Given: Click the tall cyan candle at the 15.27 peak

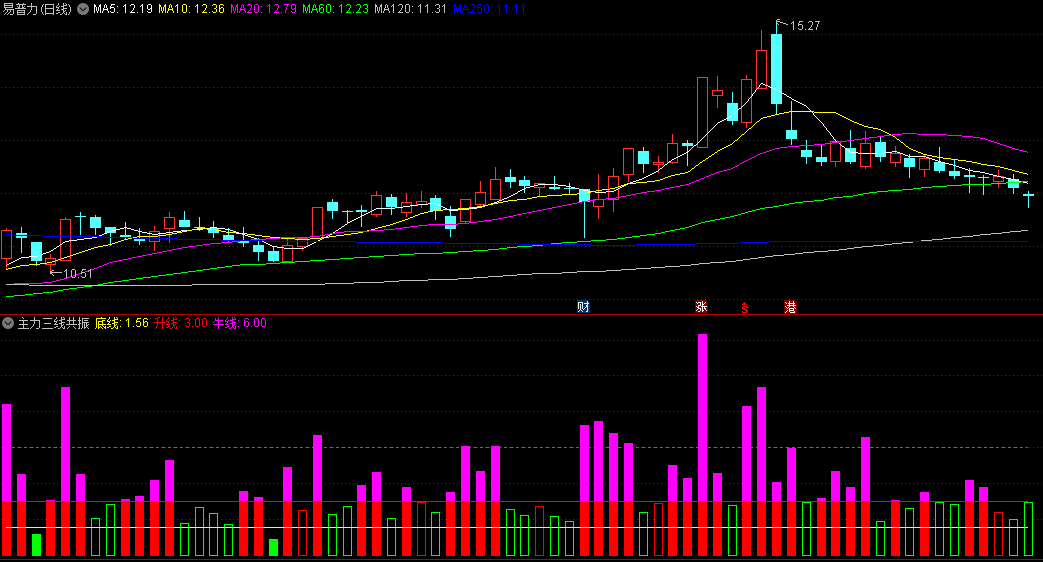Looking at the screenshot, I should 776,69.
